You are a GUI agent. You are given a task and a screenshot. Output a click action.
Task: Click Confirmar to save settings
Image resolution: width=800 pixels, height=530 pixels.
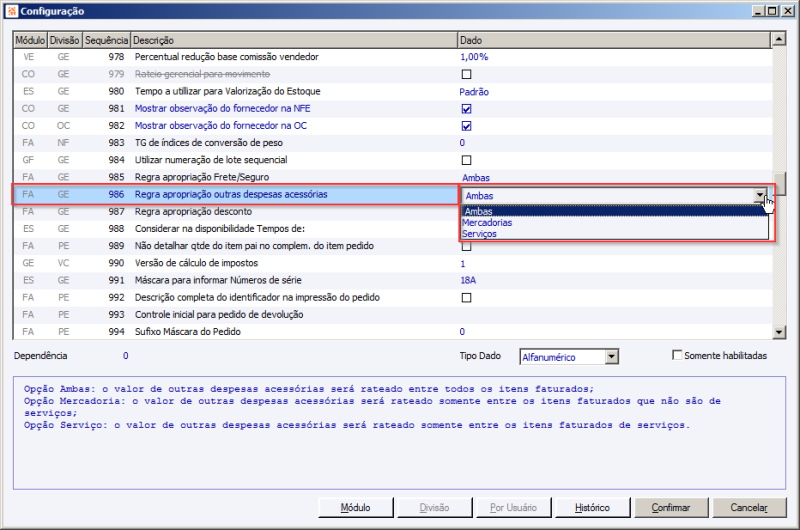(671, 508)
